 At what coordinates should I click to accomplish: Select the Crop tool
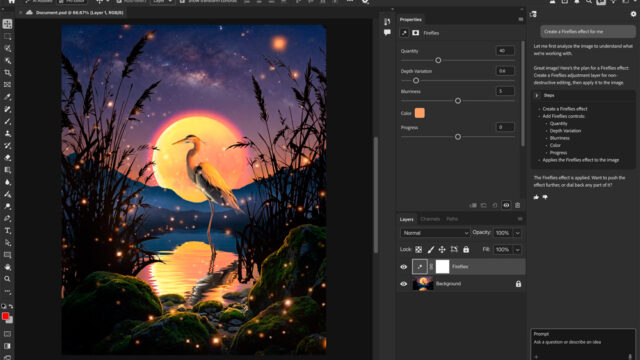click(7, 73)
